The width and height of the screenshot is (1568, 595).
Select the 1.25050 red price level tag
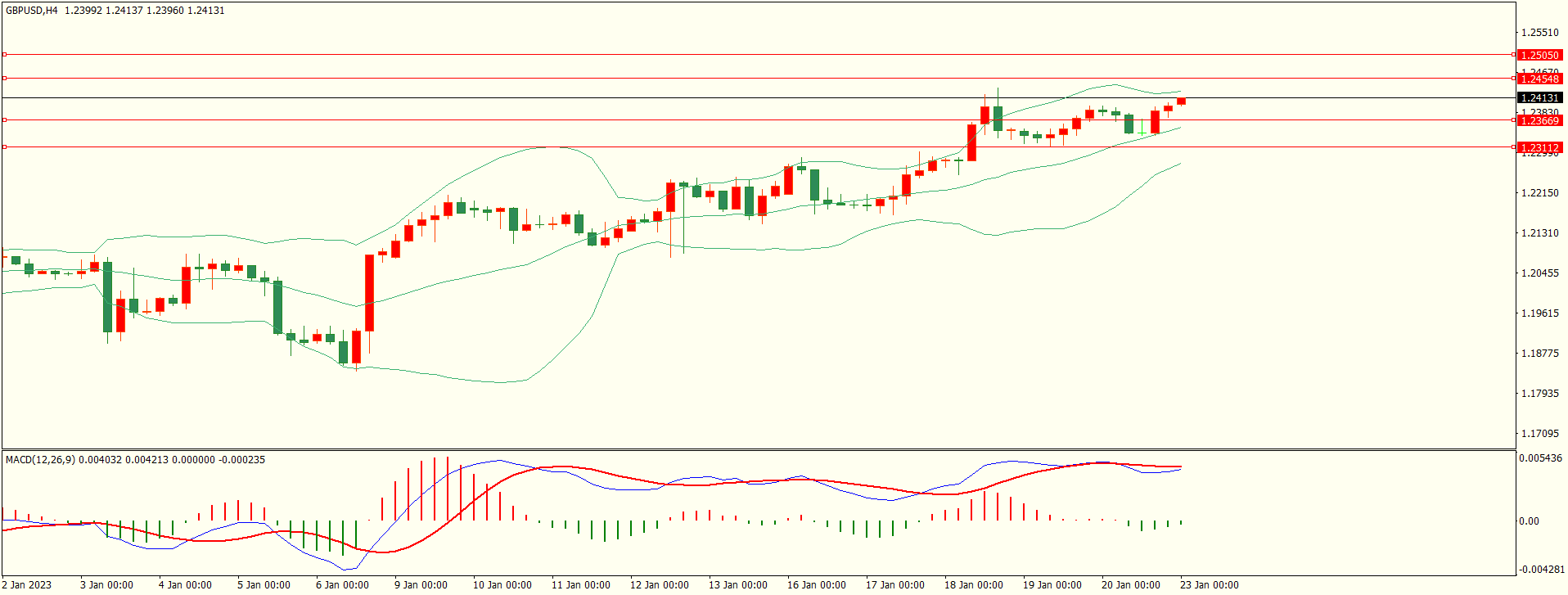point(1539,55)
